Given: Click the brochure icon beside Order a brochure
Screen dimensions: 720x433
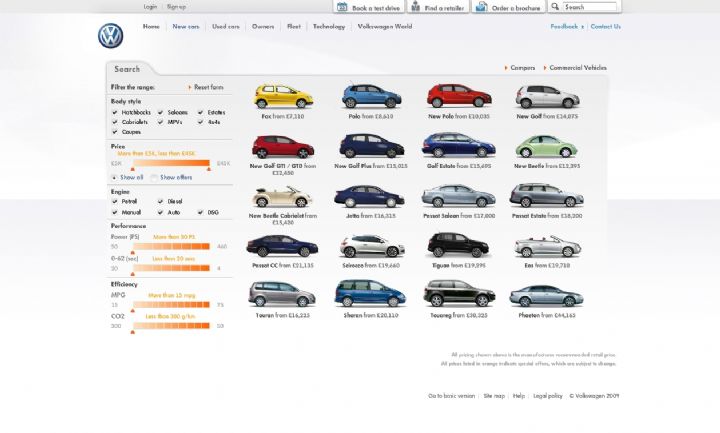Looking at the screenshot, I should (x=481, y=6).
